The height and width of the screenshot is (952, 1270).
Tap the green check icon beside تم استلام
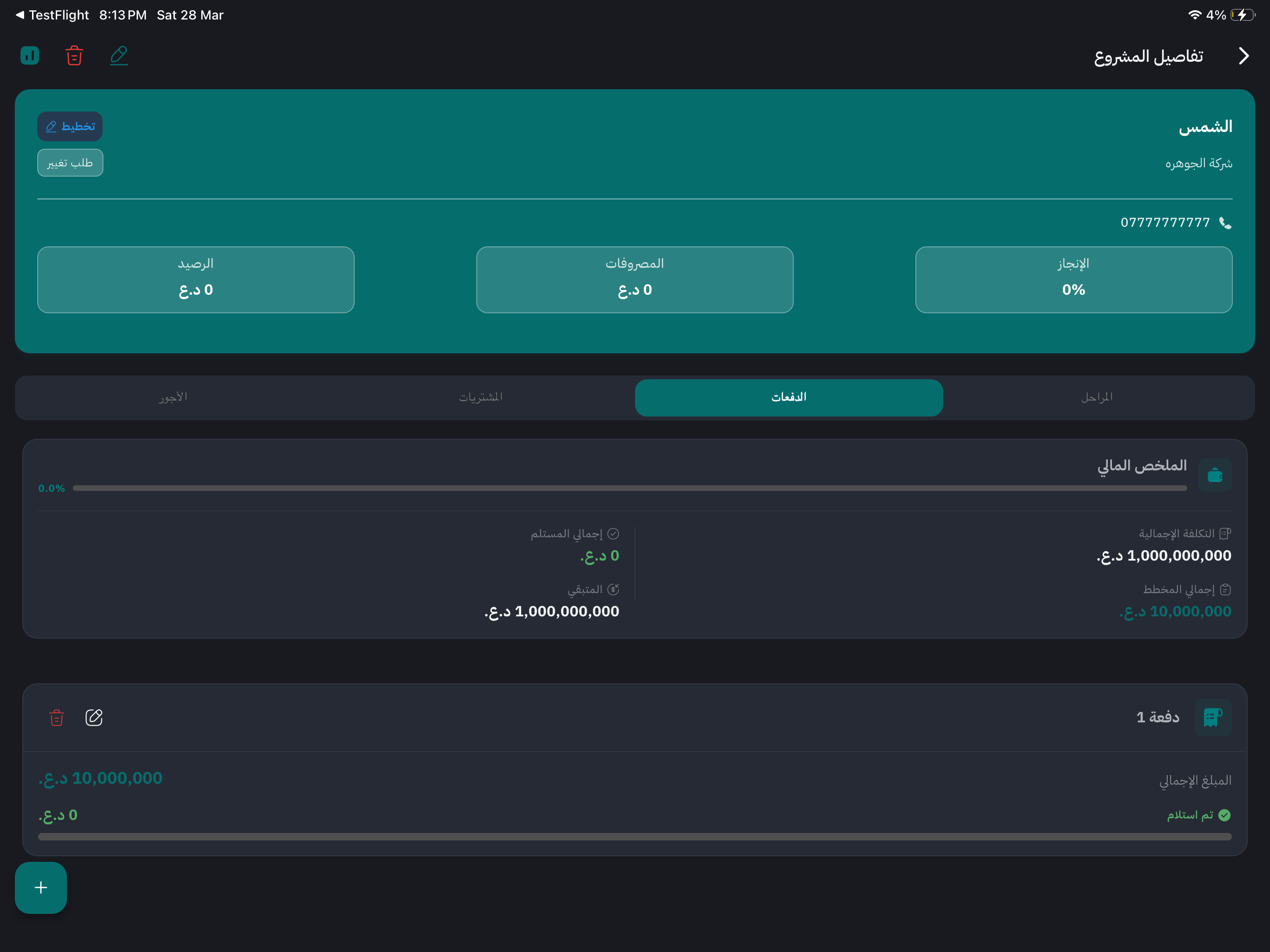click(x=1224, y=815)
